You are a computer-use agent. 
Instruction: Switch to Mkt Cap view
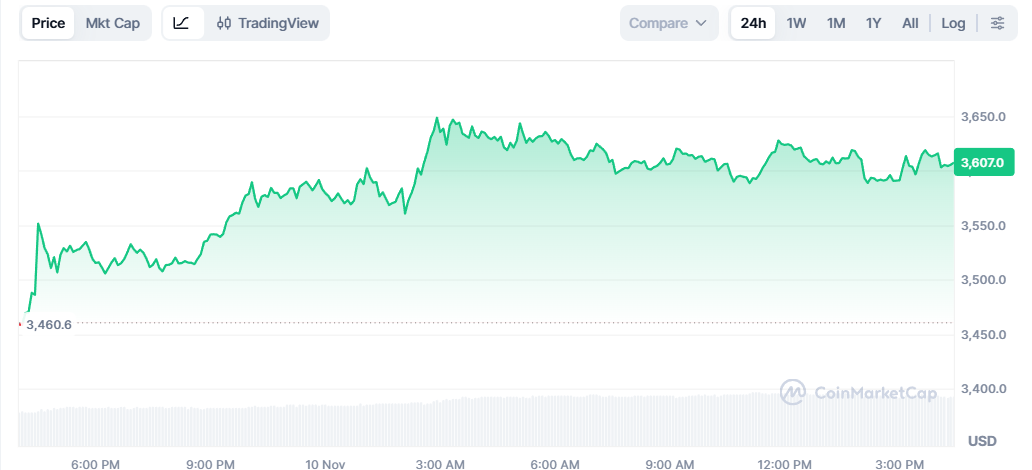click(113, 23)
